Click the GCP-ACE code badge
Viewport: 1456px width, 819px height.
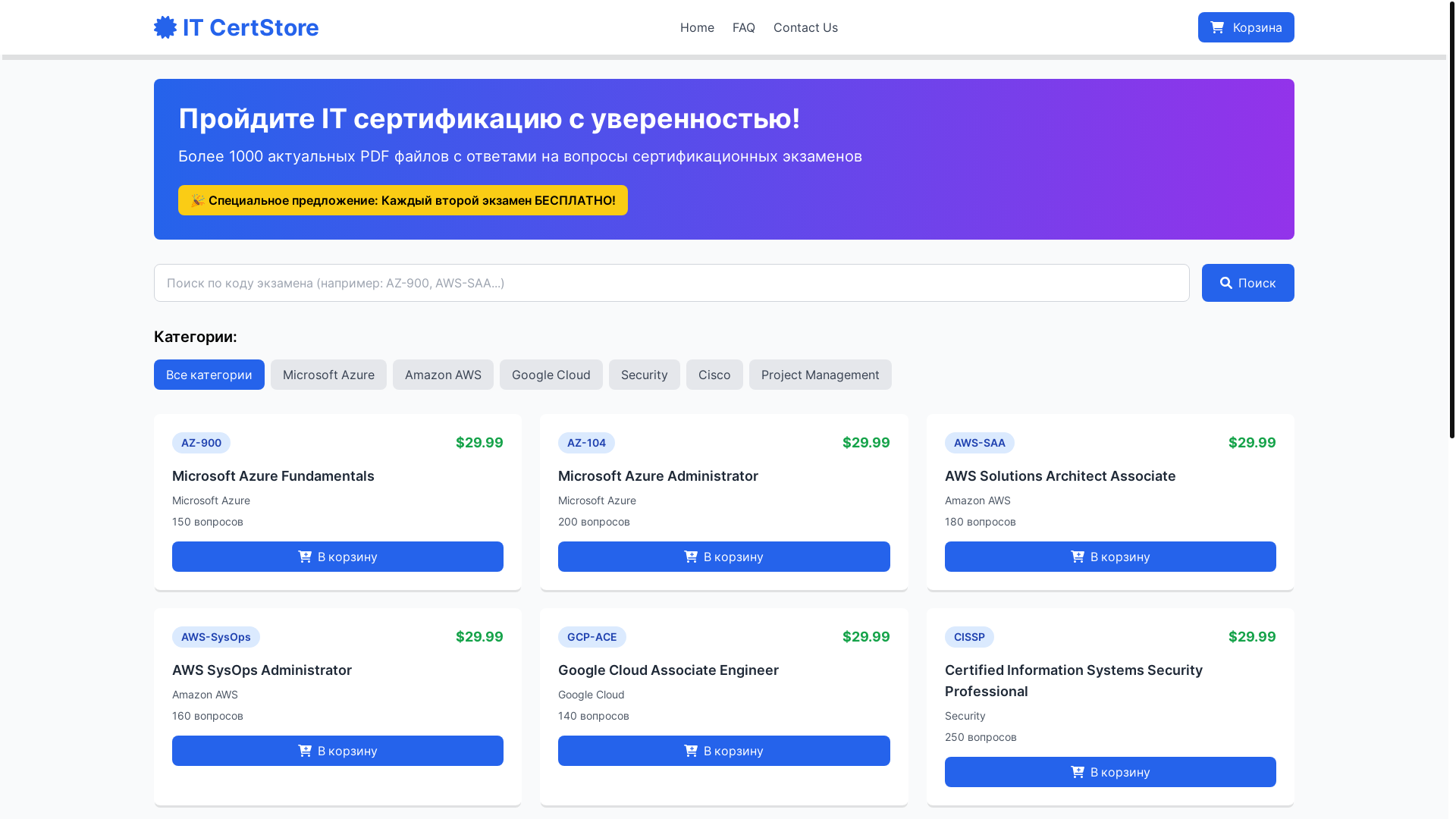tap(592, 637)
